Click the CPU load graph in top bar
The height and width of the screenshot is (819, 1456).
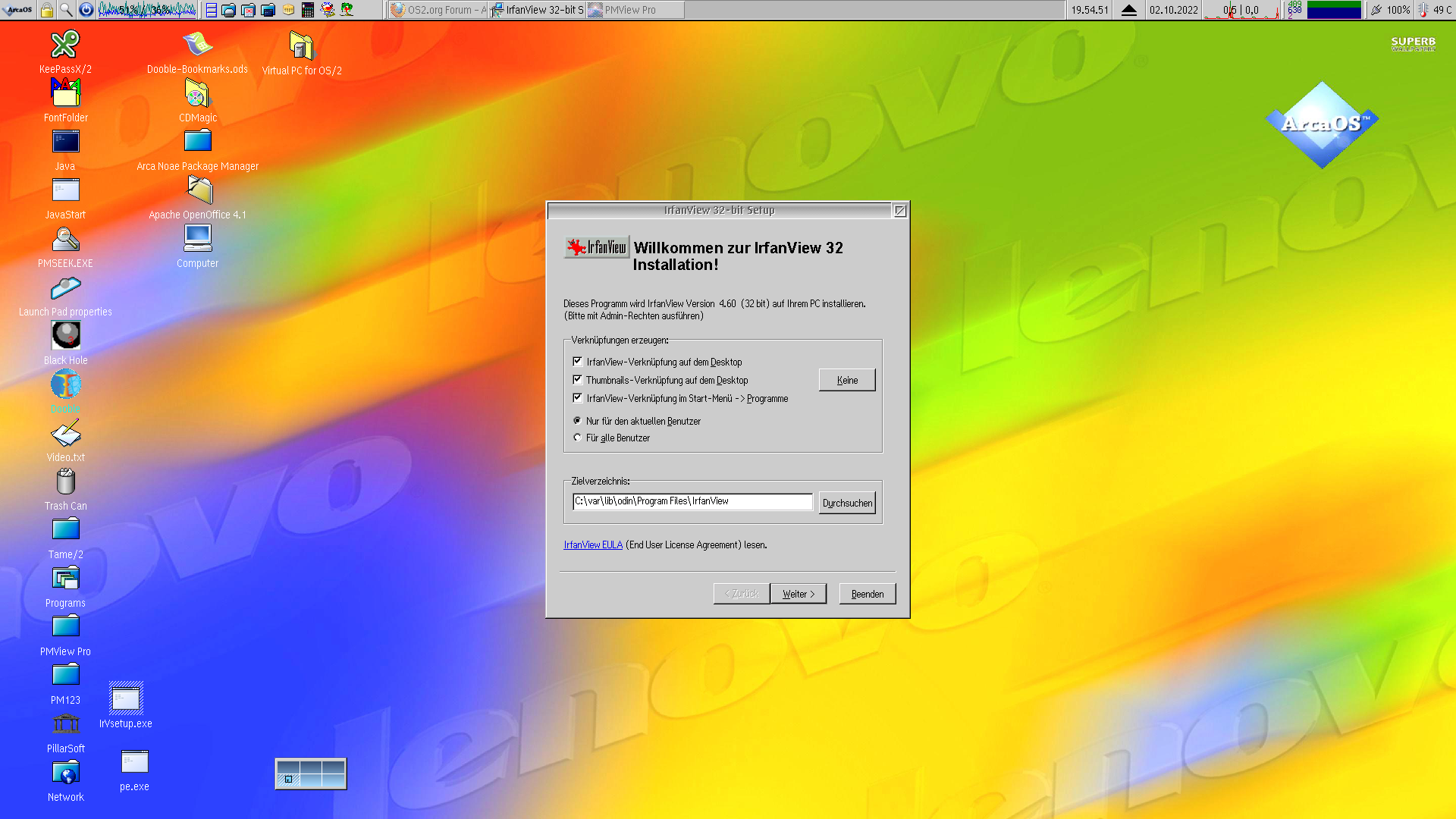coord(147,10)
